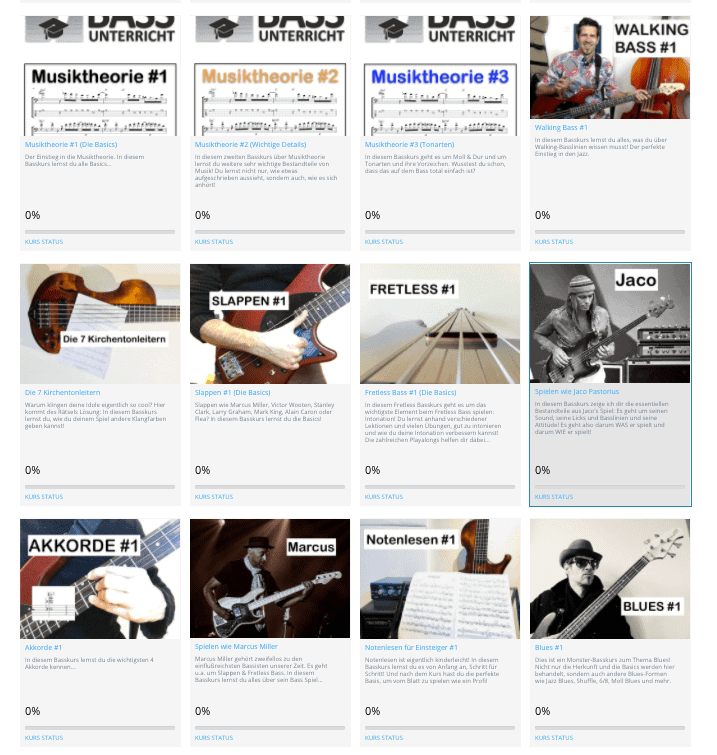
Task: Click Kurs Status under Blues #1
Action: (x=554, y=738)
